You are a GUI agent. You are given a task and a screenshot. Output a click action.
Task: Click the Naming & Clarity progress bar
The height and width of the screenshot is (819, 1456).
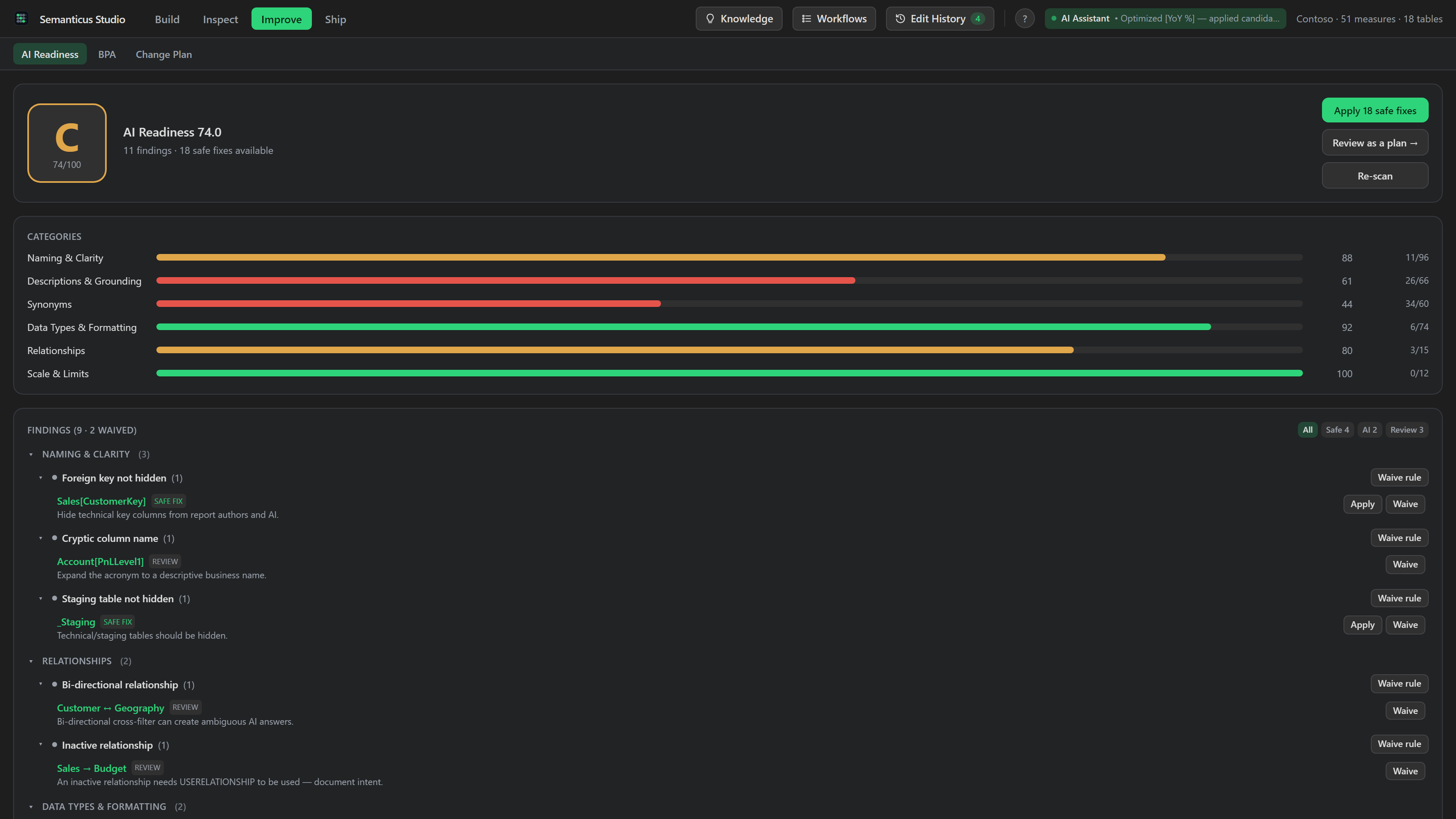pos(729,257)
